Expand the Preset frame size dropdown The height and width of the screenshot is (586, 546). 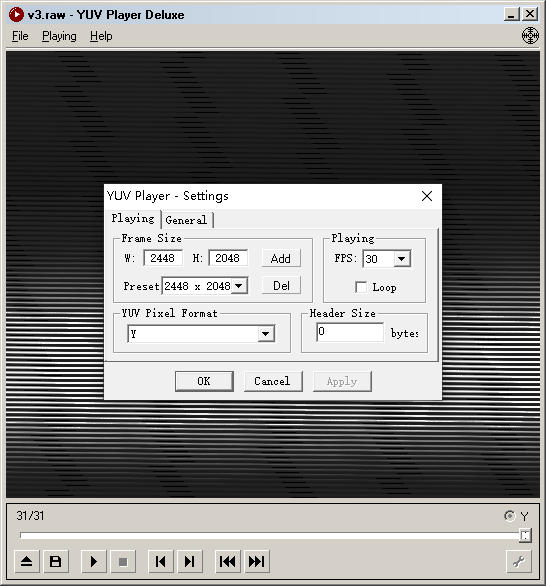point(239,286)
